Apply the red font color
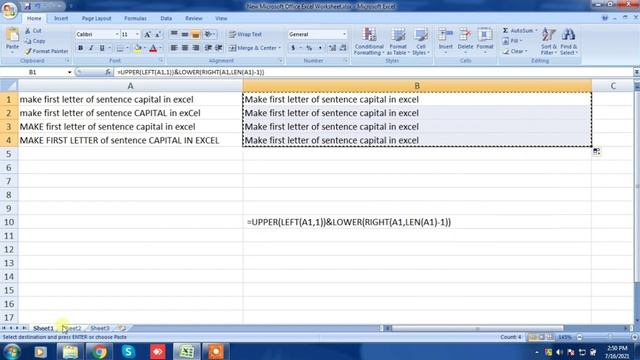 click(x=153, y=49)
